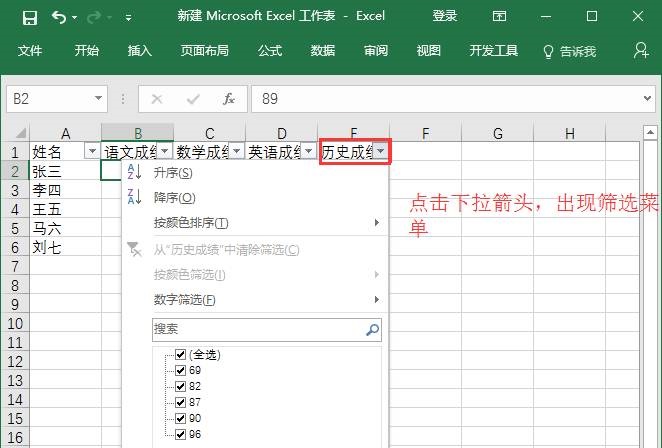
Task: Click the search magnifier icon in filter box
Action: coord(372,330)
